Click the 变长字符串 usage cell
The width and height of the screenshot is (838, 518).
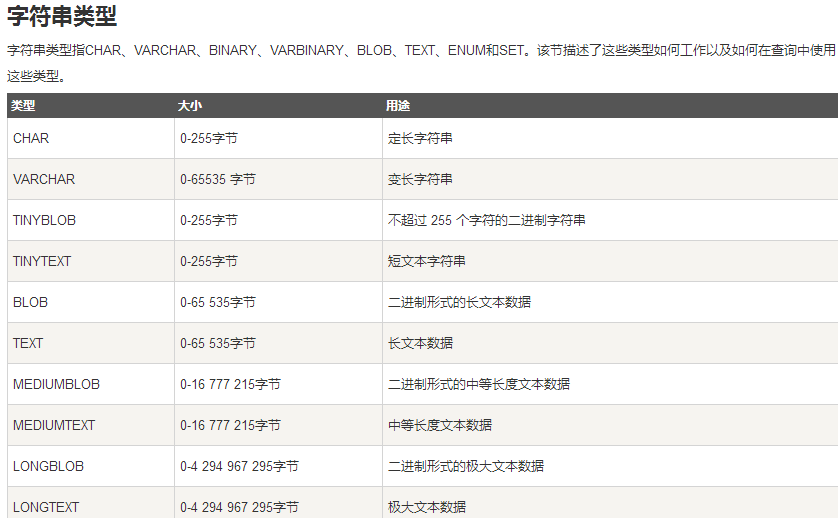click(610, 179)
